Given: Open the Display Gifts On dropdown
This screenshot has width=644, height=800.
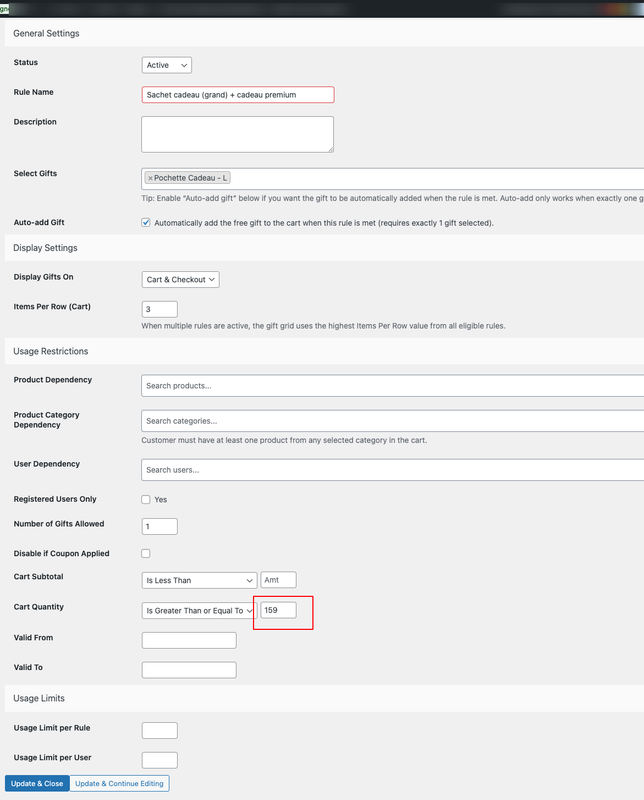Looking at the screenshot, I should (x=180, y=280).
